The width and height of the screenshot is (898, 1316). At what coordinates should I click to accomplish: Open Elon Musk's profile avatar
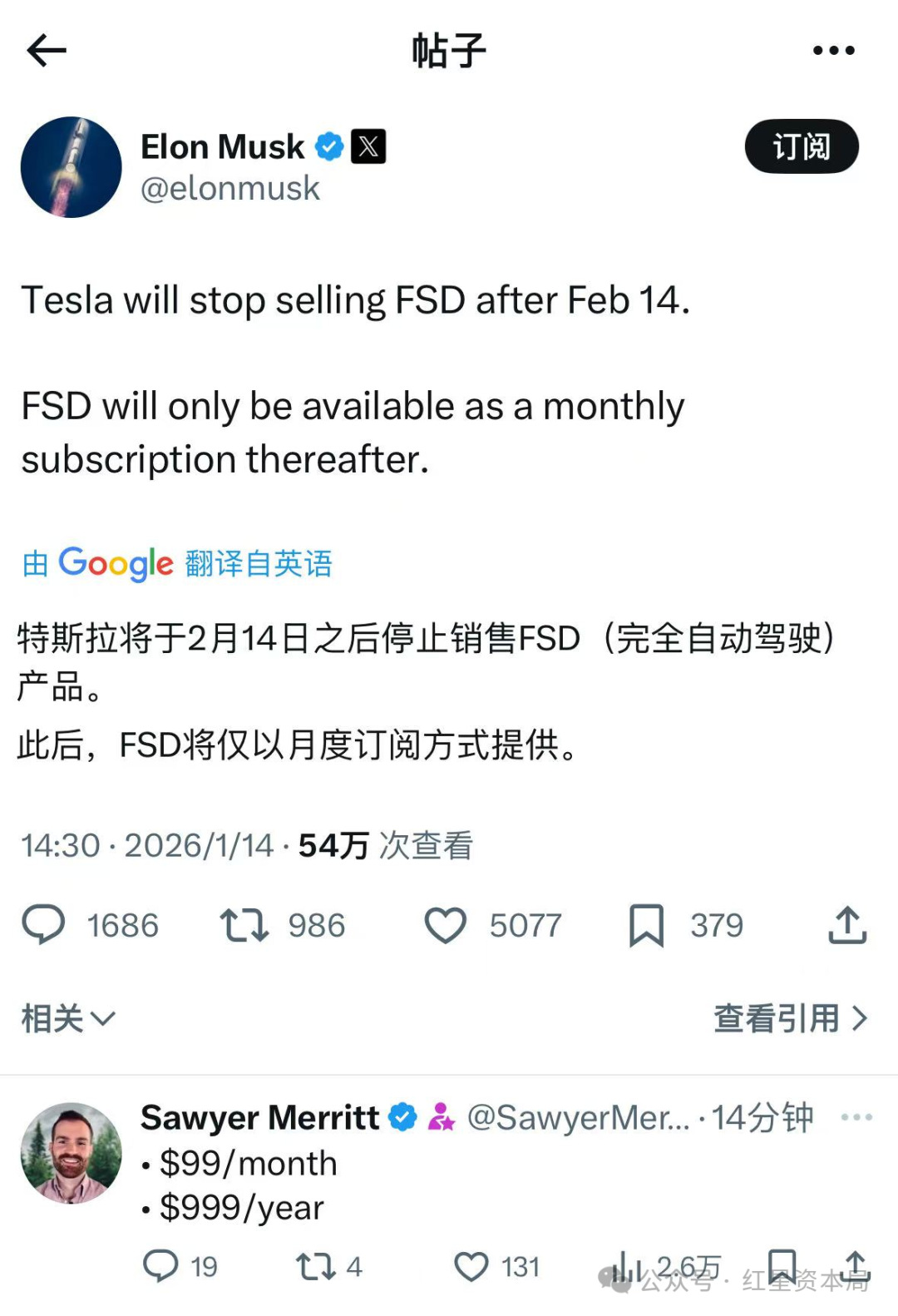(x=72, y=167)
